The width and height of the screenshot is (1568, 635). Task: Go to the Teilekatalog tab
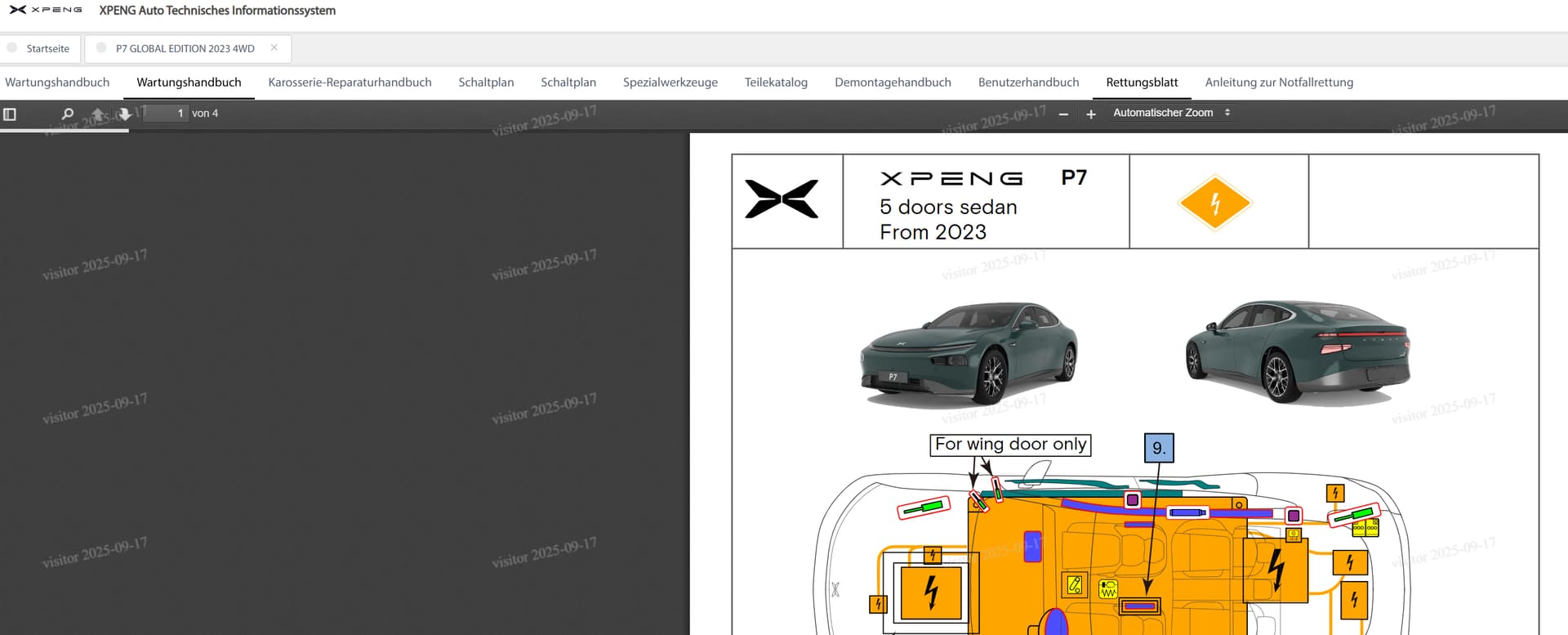click(776, 83)
